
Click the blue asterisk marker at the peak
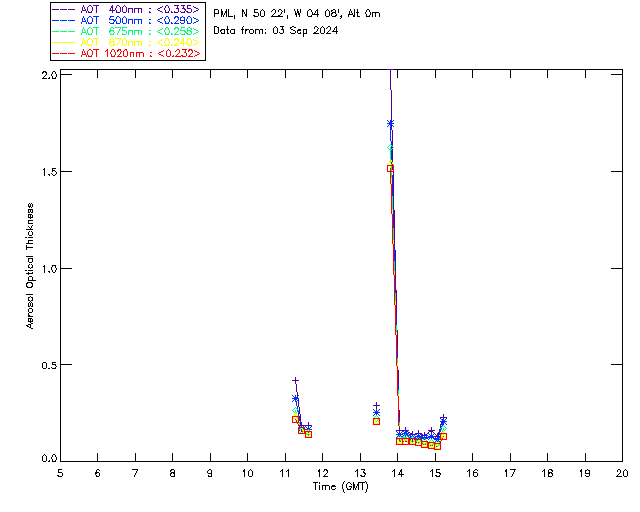[x=391, y=124]
